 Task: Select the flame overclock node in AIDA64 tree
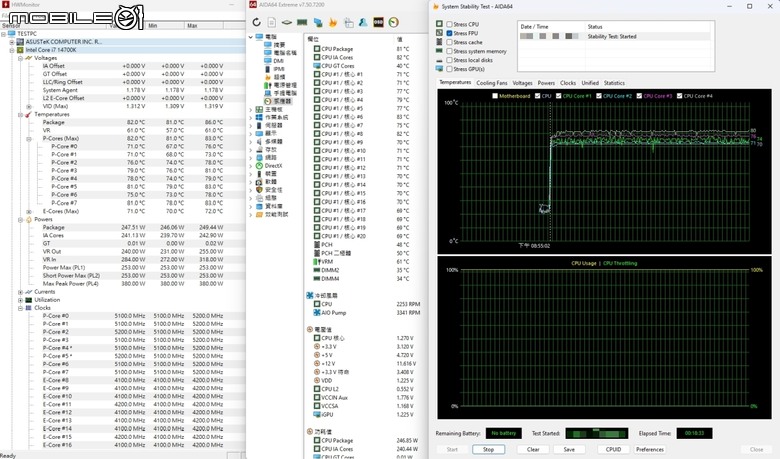[275, 77]
